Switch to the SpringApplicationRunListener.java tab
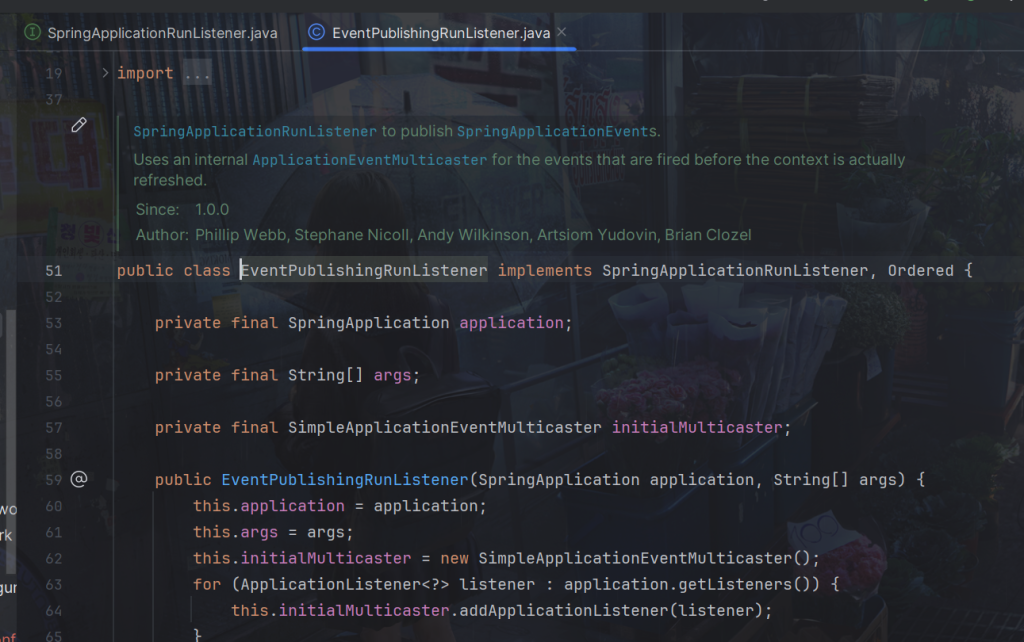 [x=162, y=32]
